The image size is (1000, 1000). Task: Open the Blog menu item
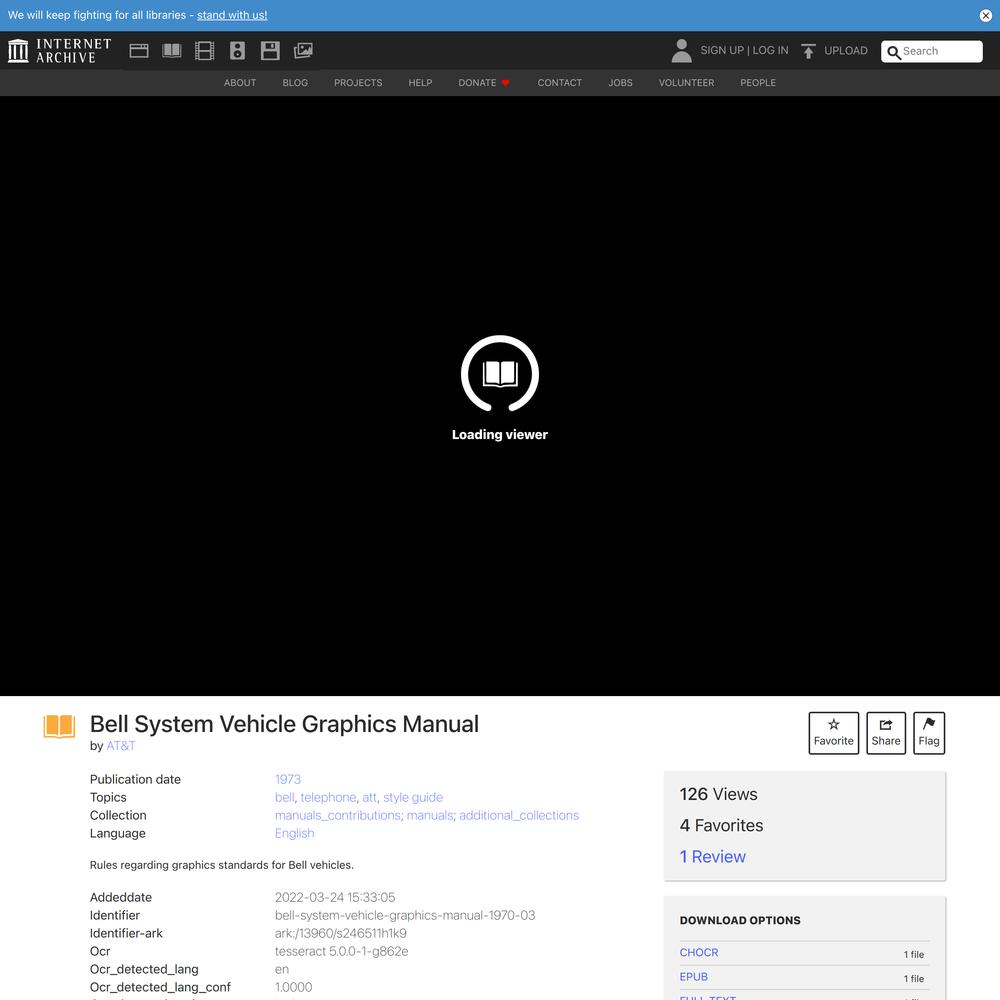pos(295,83)
